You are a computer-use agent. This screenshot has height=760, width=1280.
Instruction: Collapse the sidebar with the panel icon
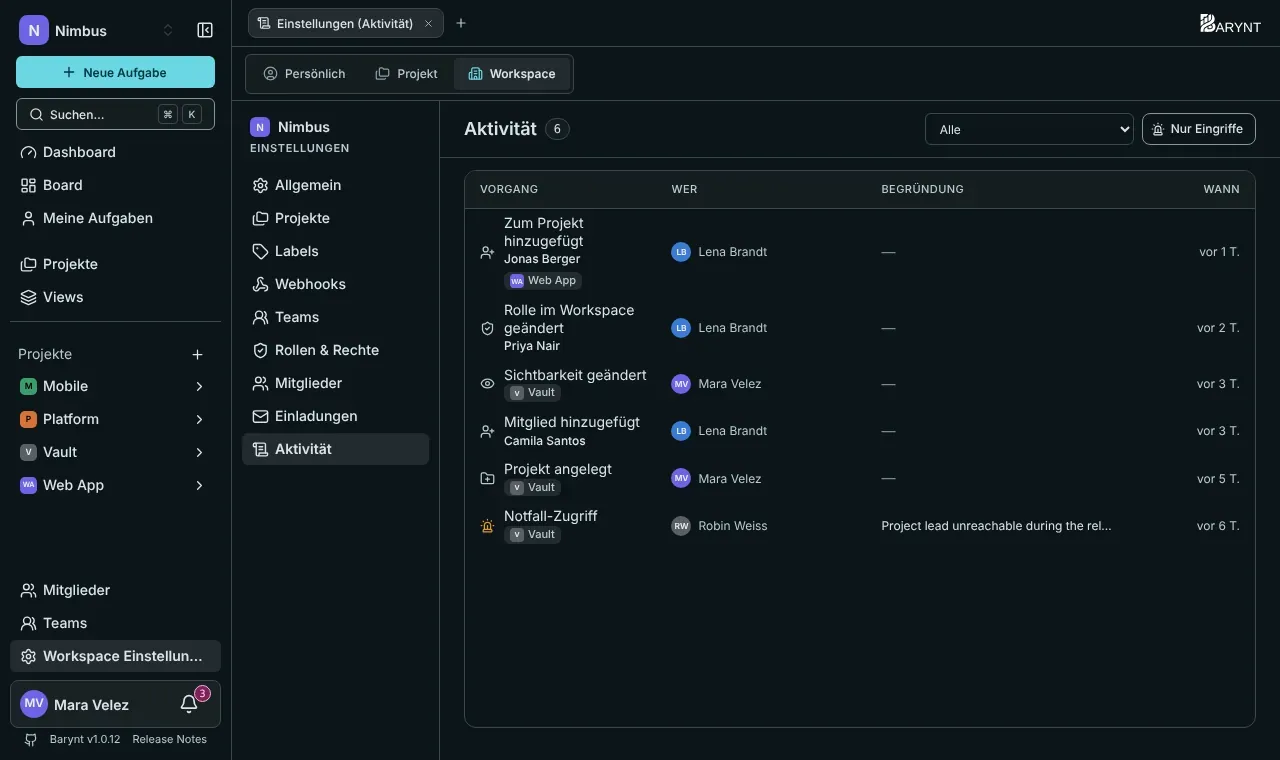click(205, 30)
